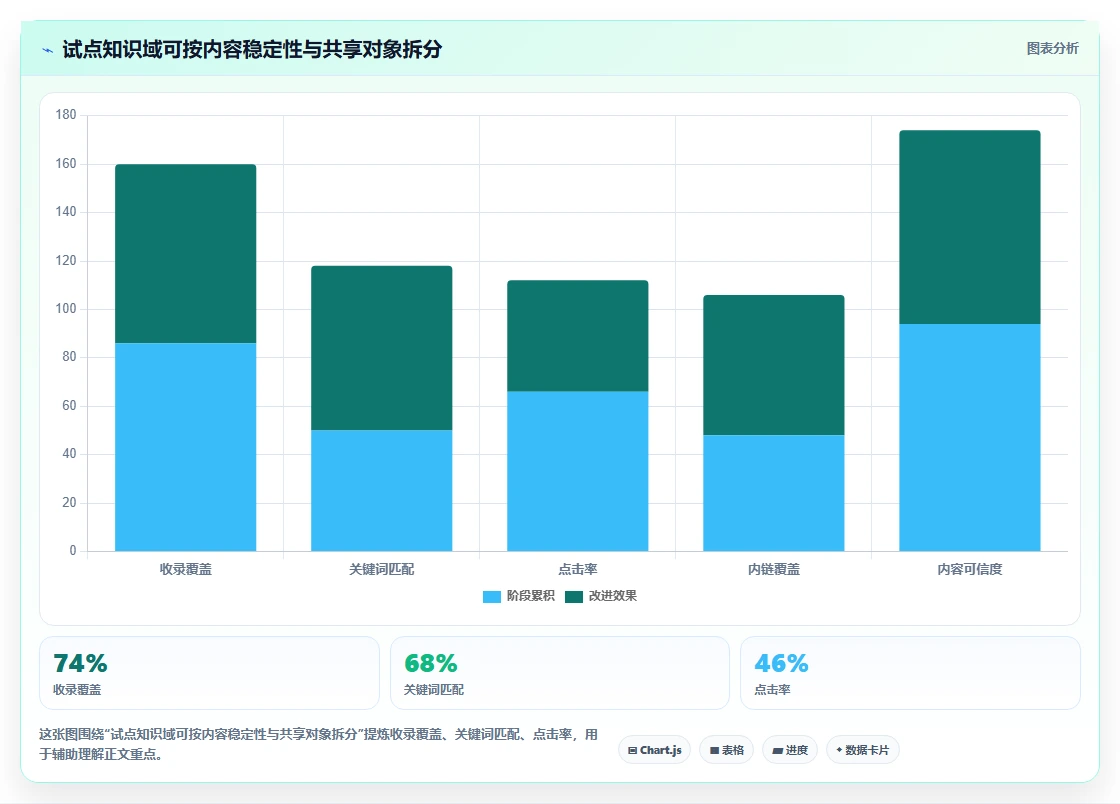The image size is (1120, 804).
Task: Click the 关键词匹配 x-axis label
Action: coord(381,569)
